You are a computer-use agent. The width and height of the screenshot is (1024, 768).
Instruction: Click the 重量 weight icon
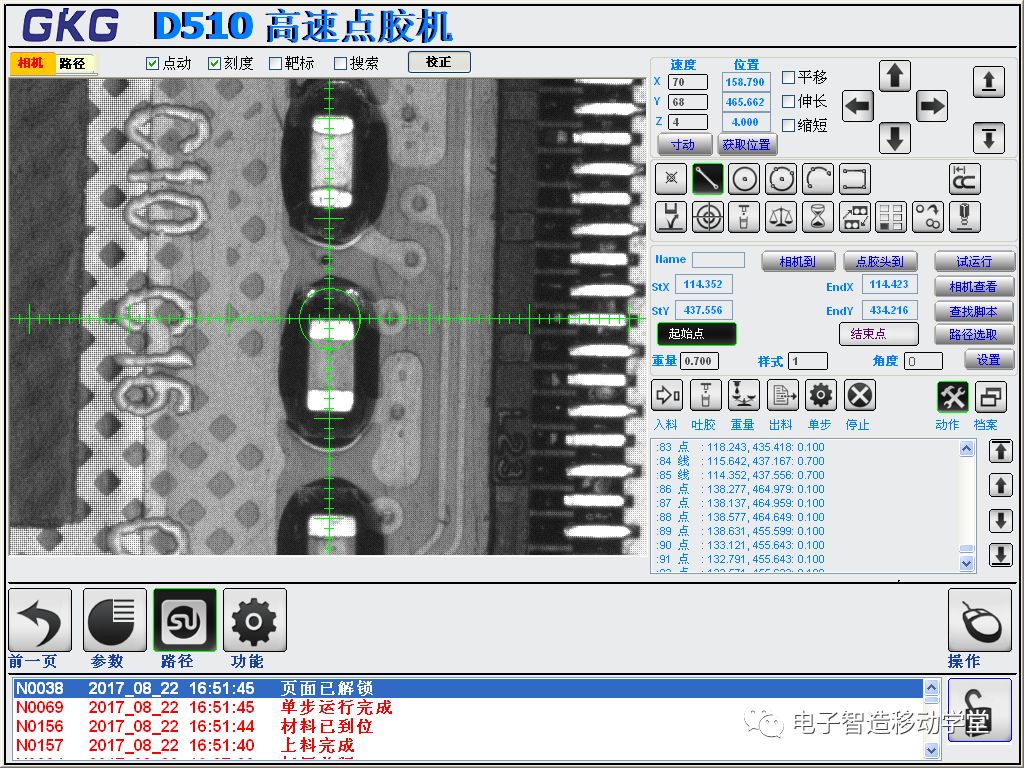point(744,395)
